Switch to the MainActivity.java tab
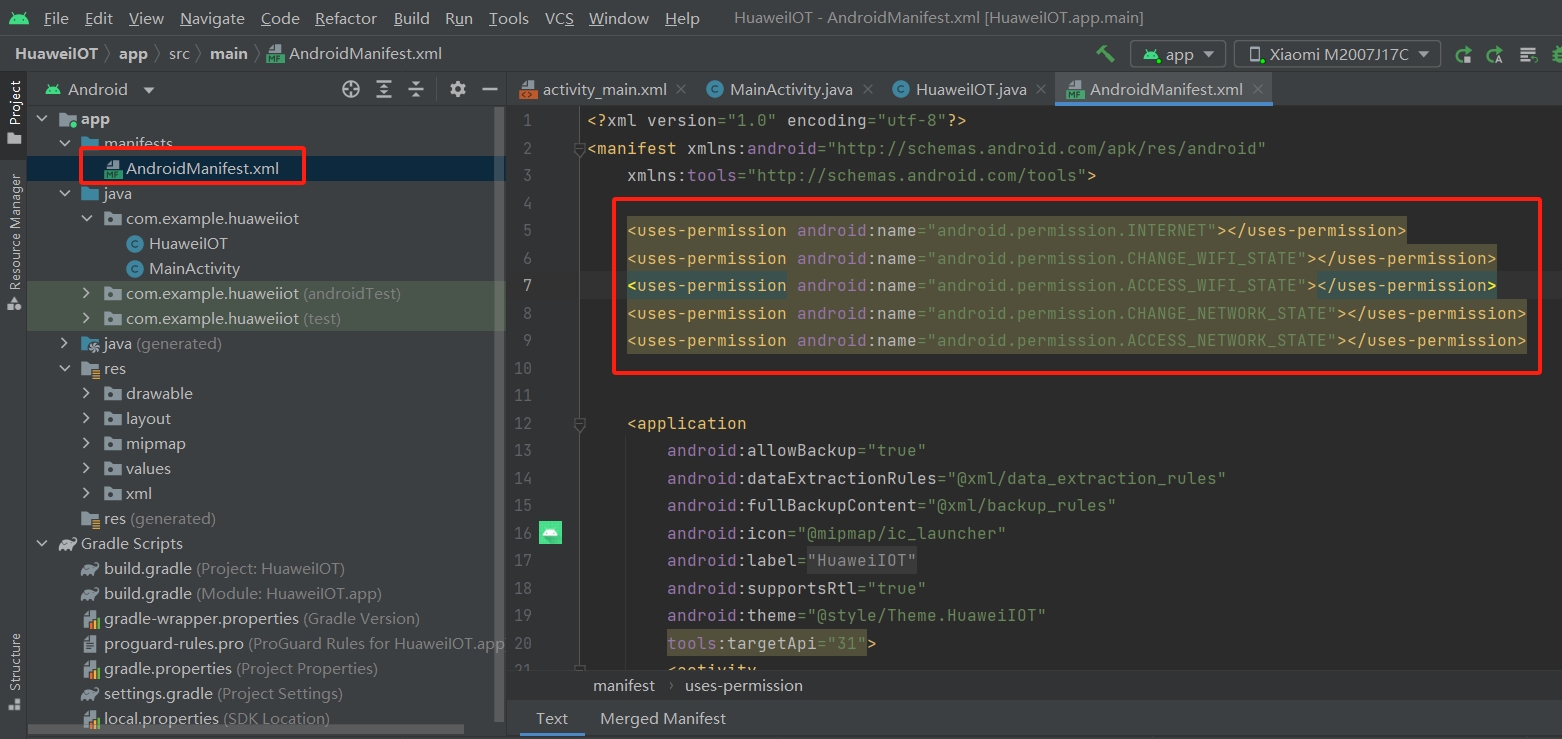This screenshot has height=739, width=1562. coord(790,90)
